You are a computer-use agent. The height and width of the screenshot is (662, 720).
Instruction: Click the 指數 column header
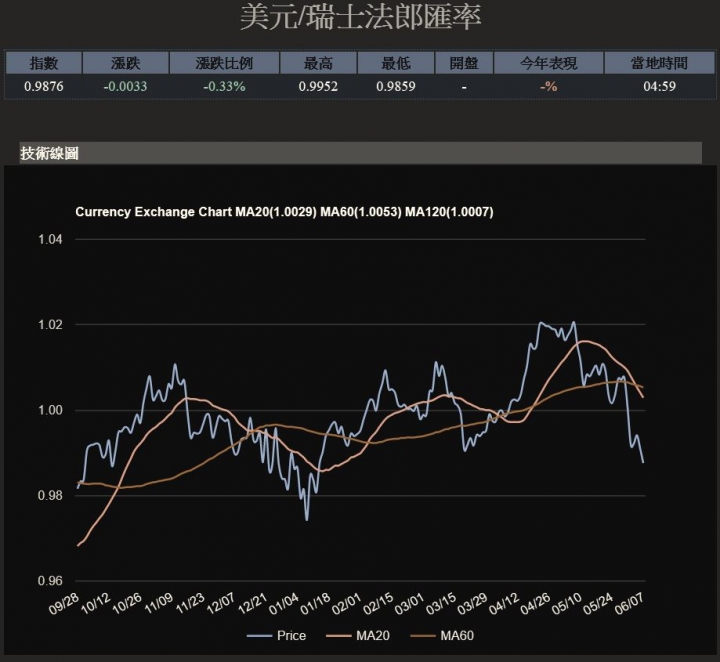point(44,63)
